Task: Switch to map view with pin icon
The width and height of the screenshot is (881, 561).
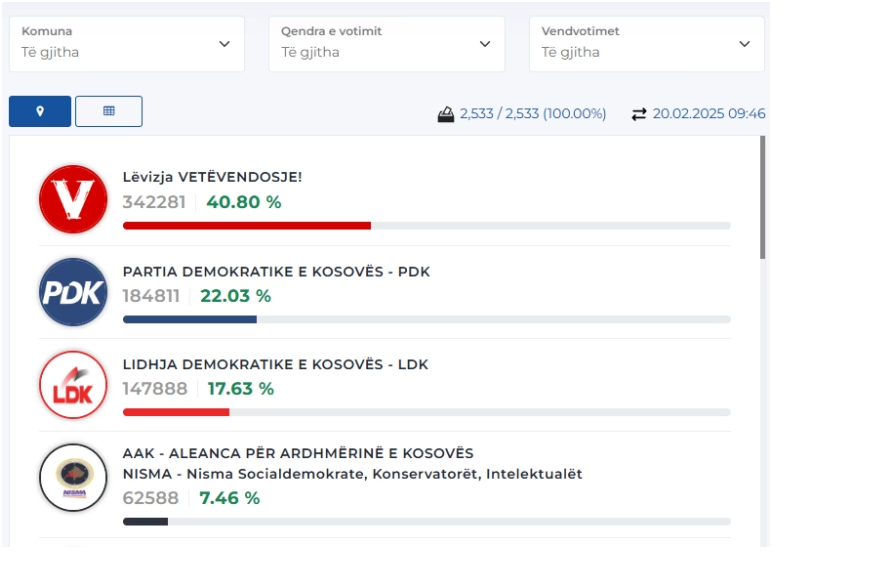Action: point(40,111)
